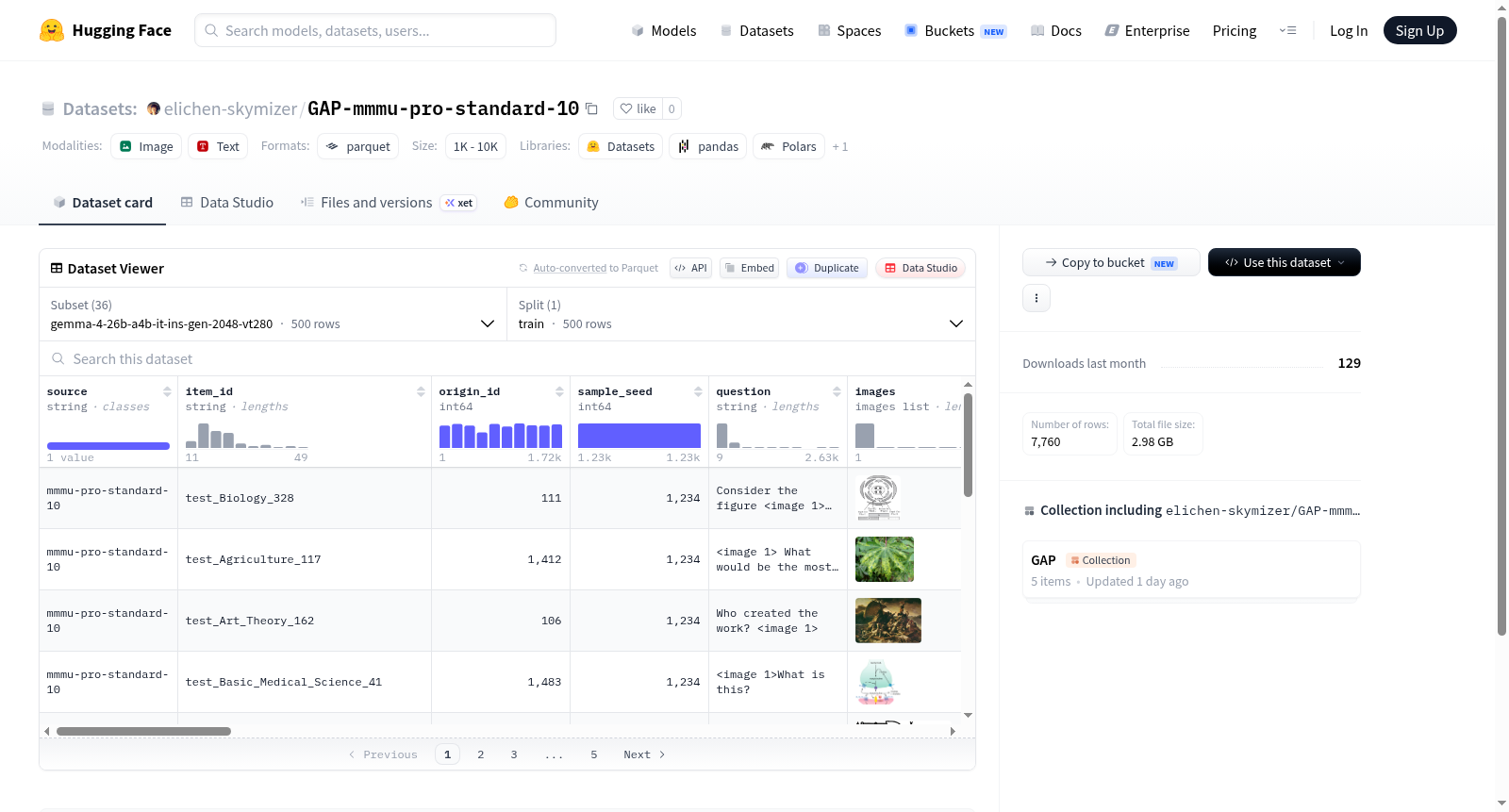Click the elichen-skymizer avatar icon
Image resolution: width=1509 pixels, height=812 pixels.
[154, 108]
